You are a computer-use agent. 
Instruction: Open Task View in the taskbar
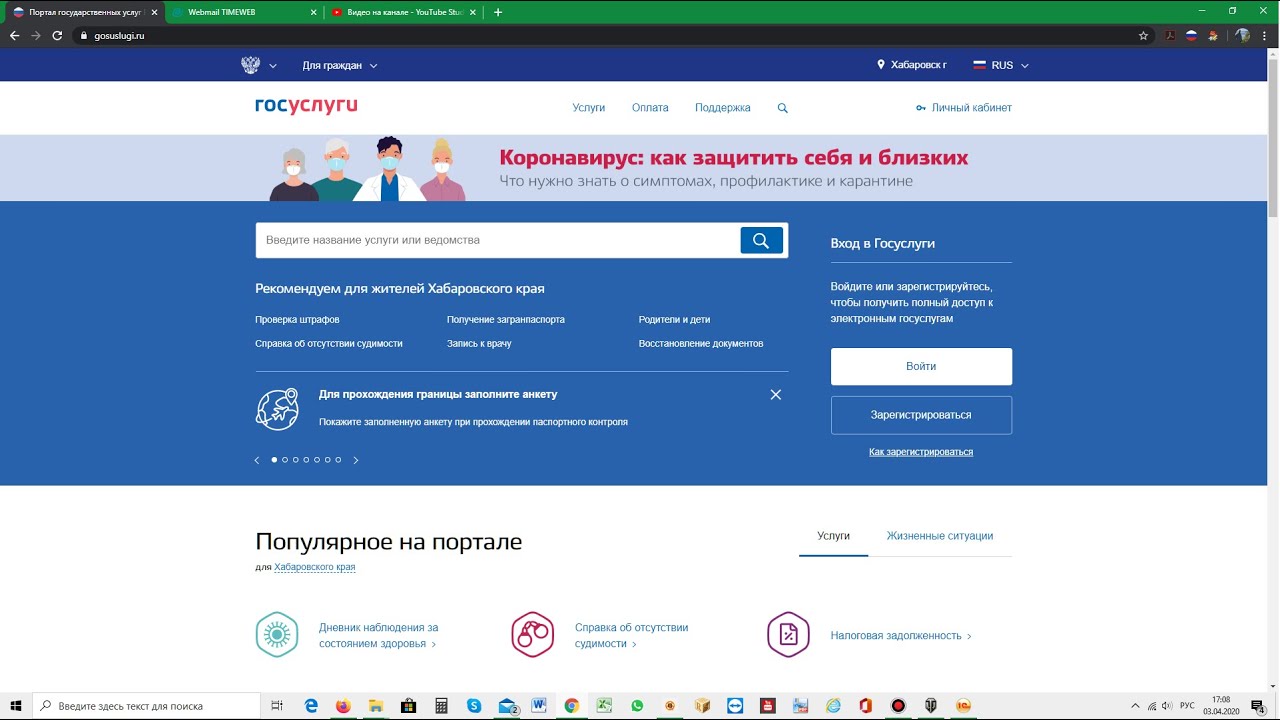(278, 706)
